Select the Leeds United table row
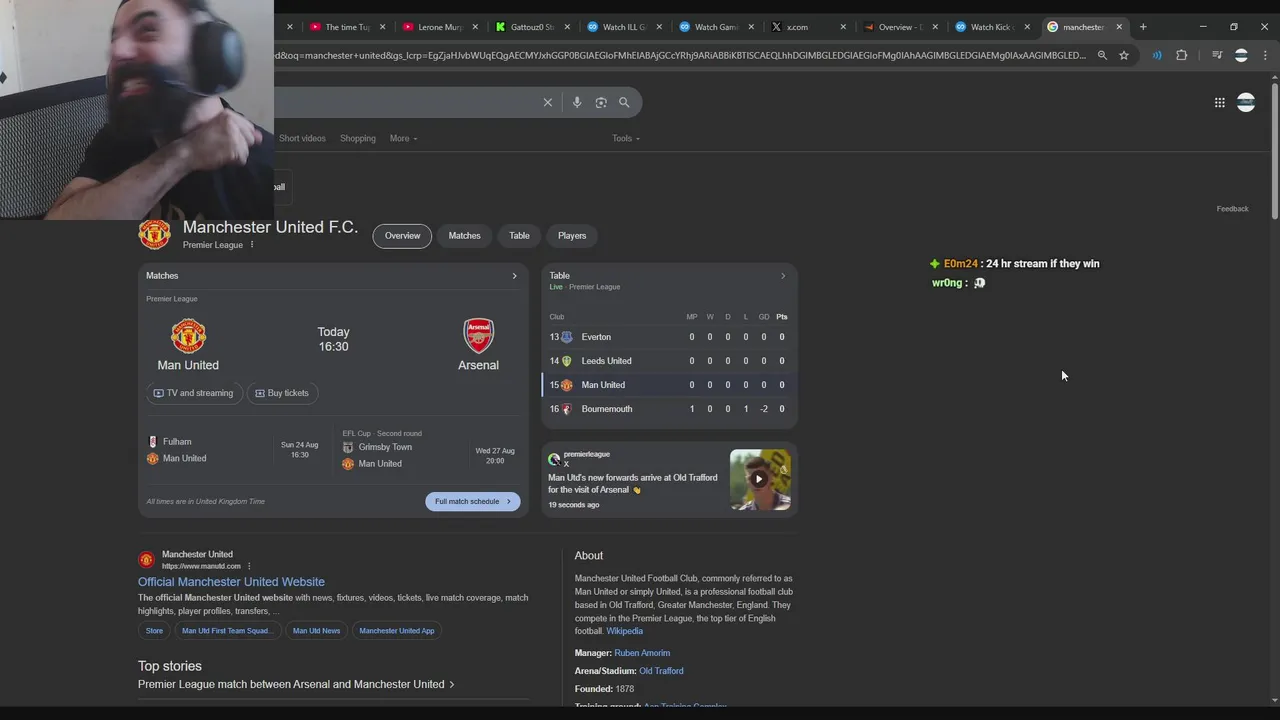This screenshot has height=720, width=1280. [668, 361]
